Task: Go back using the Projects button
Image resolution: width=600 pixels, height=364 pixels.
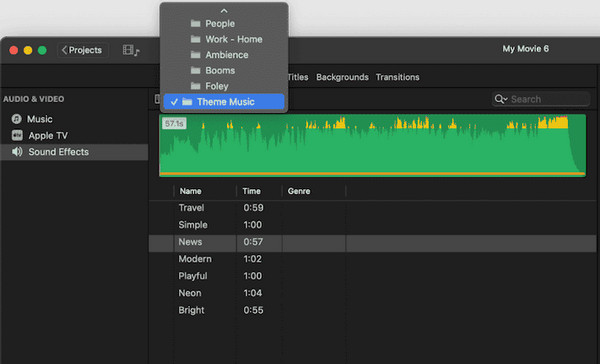Action: point(82,50)
